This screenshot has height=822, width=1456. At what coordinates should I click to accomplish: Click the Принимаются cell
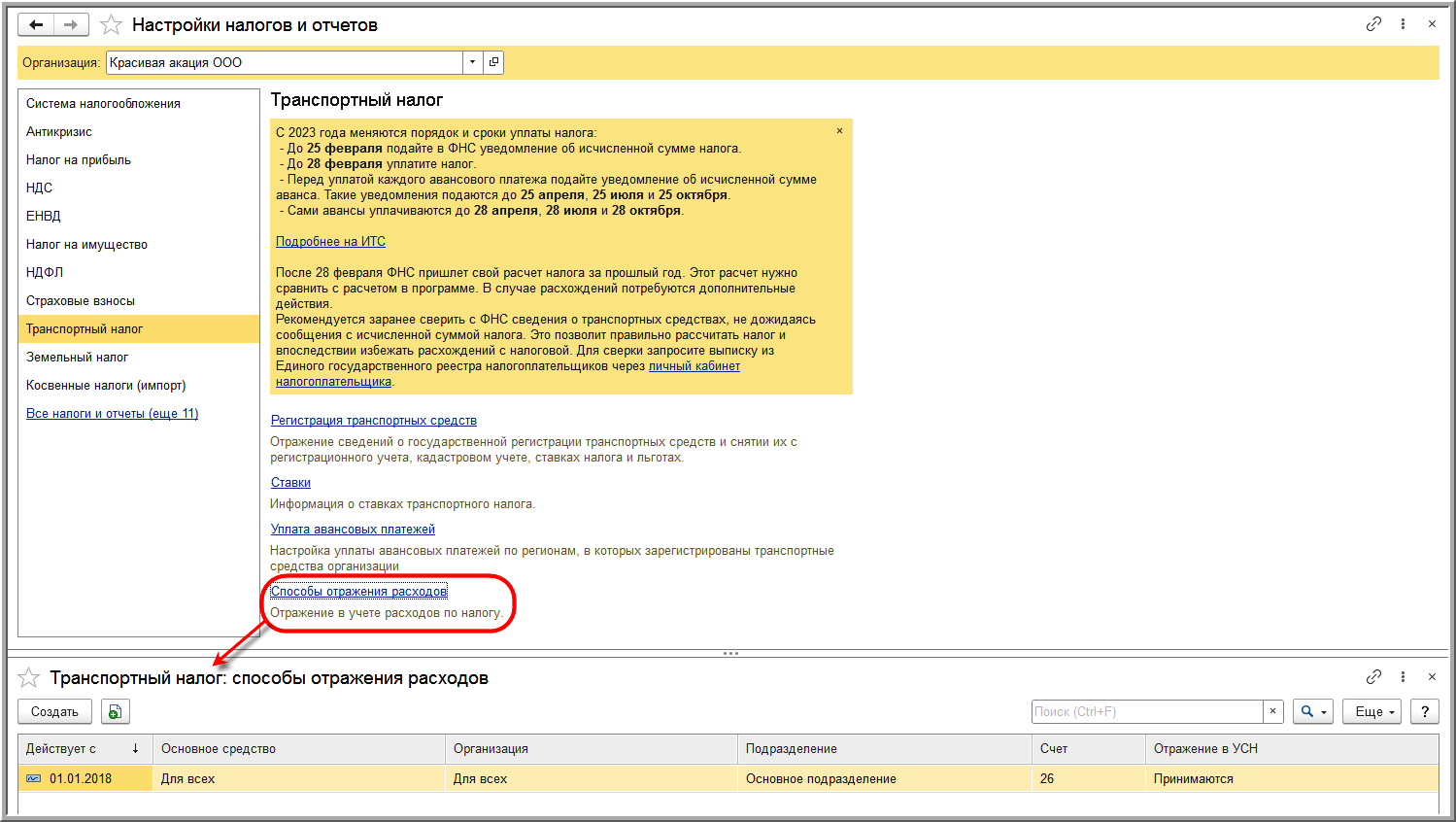pyautogui.click(x=1292, y=778)
